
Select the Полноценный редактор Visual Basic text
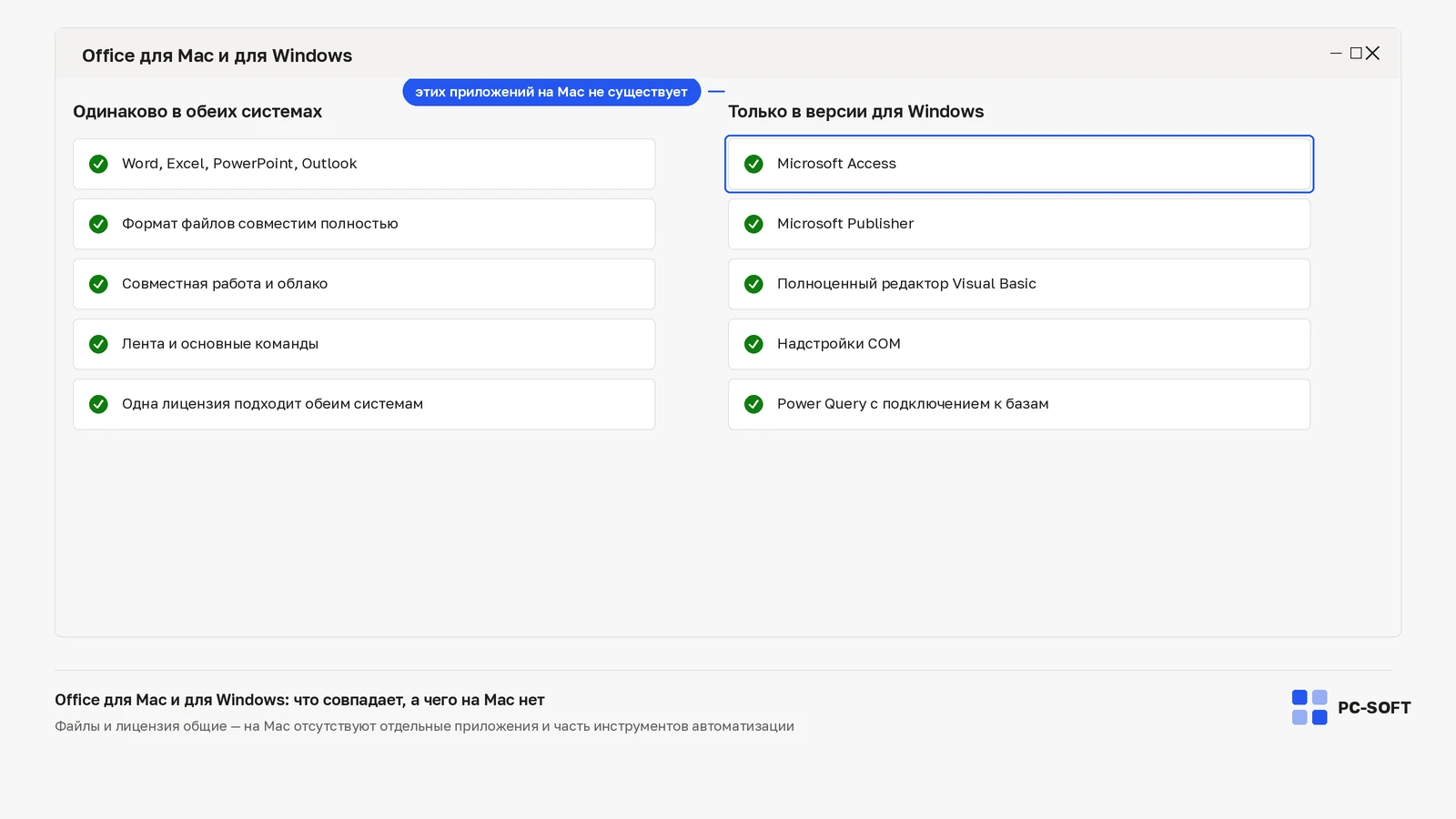906,284
